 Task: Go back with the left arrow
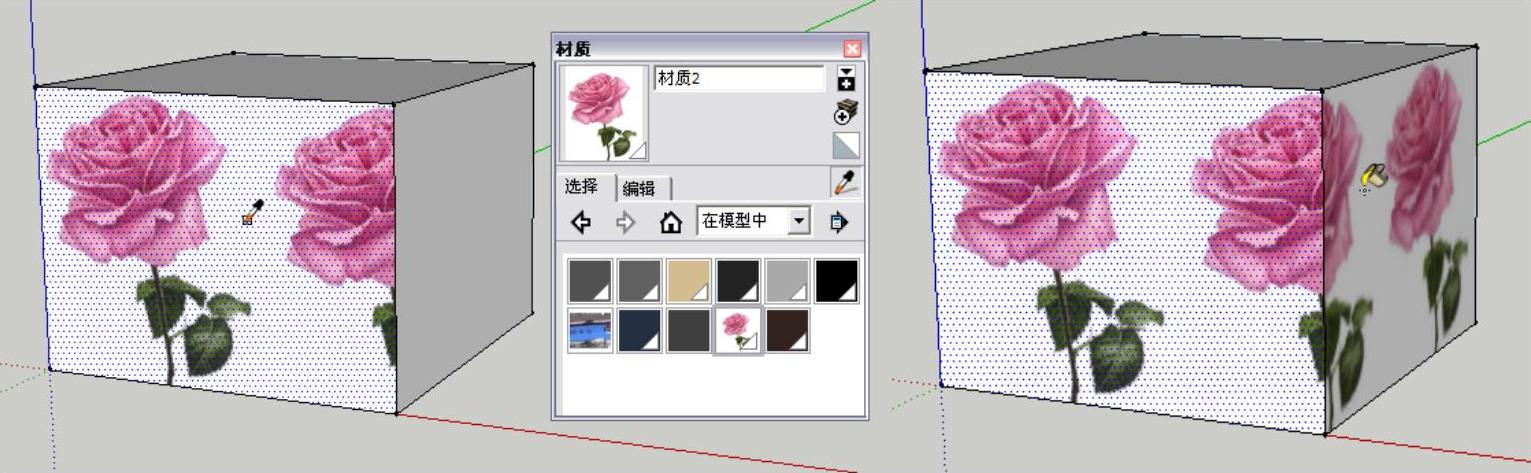point(581,222)
